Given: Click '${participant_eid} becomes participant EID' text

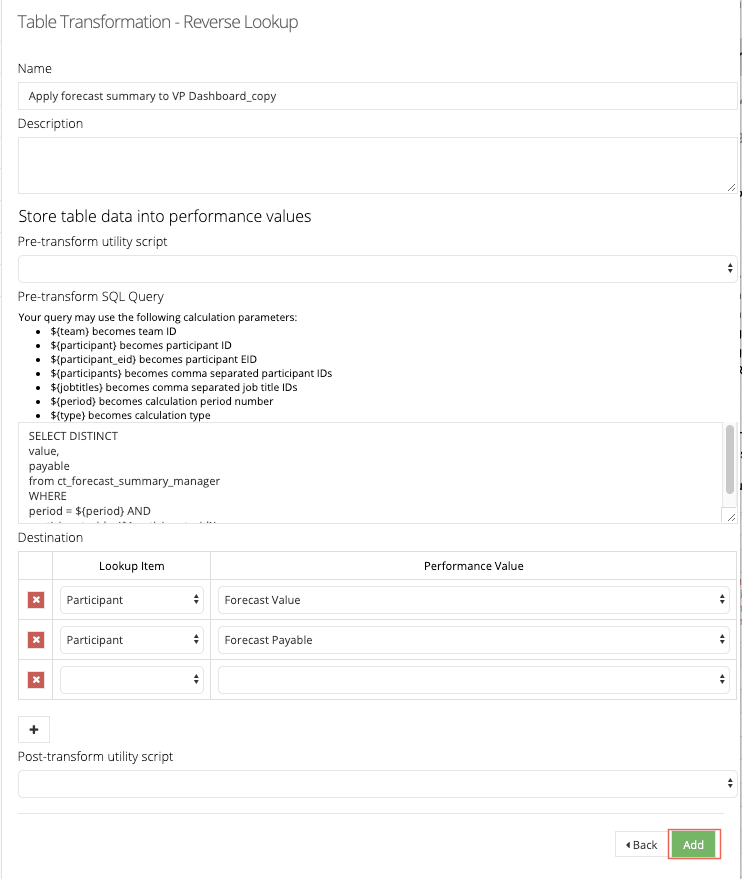Looking at the screenshot, I should (154, 359).
